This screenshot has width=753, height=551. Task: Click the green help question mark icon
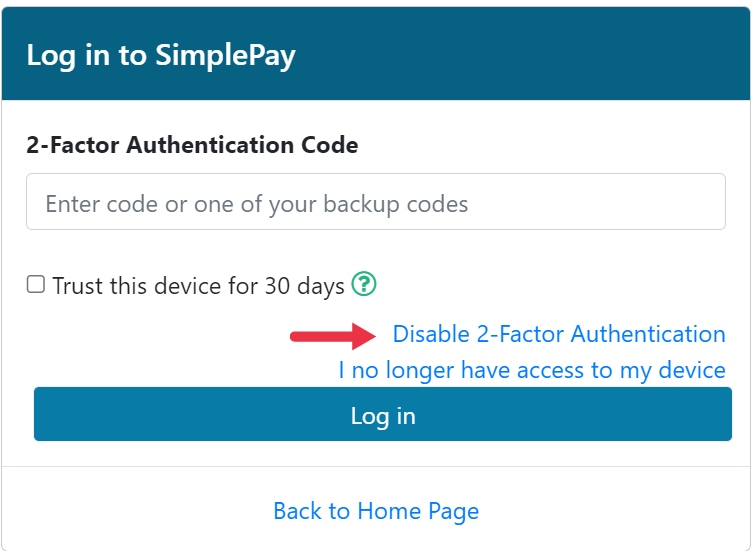point(365,285)
